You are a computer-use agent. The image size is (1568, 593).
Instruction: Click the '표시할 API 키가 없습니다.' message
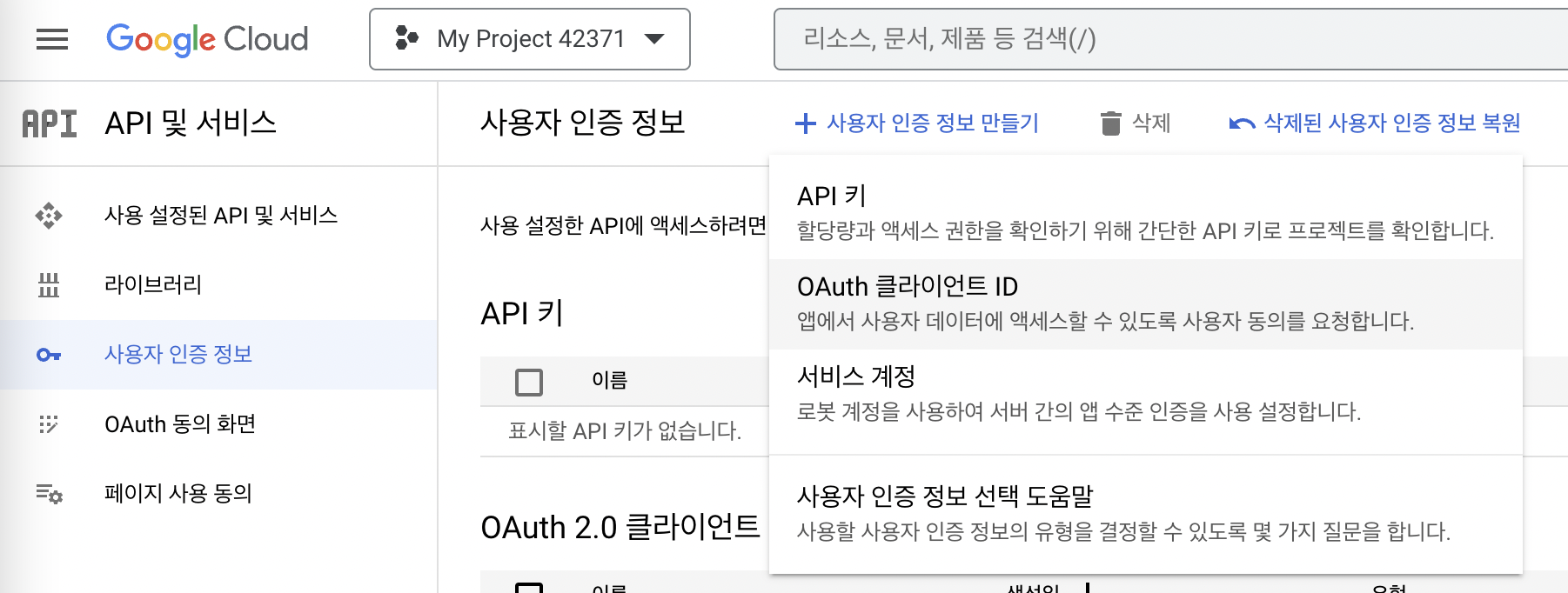[x=625, y=430]
